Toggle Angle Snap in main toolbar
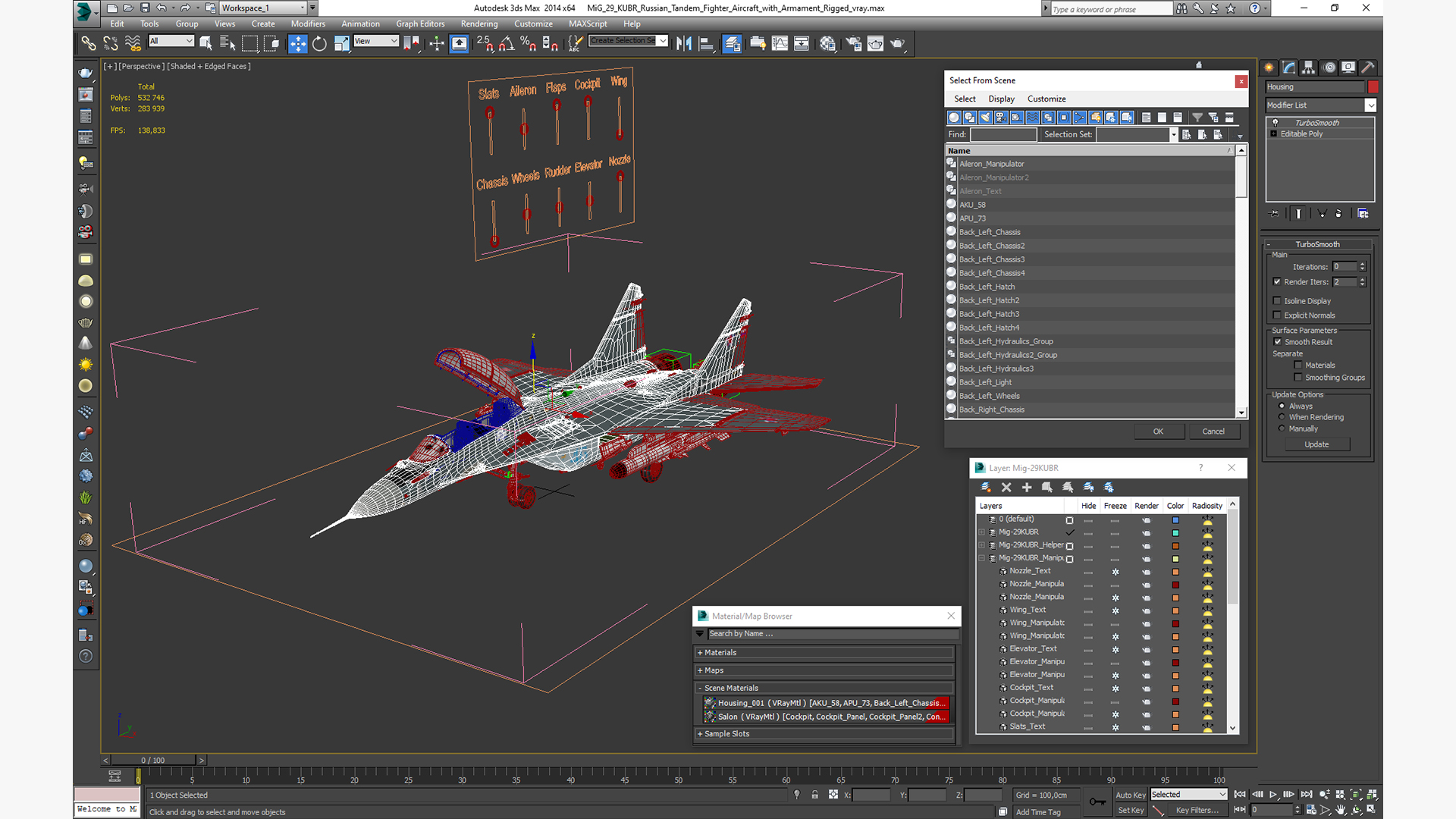1456x819 pixels. click(507, 43)
